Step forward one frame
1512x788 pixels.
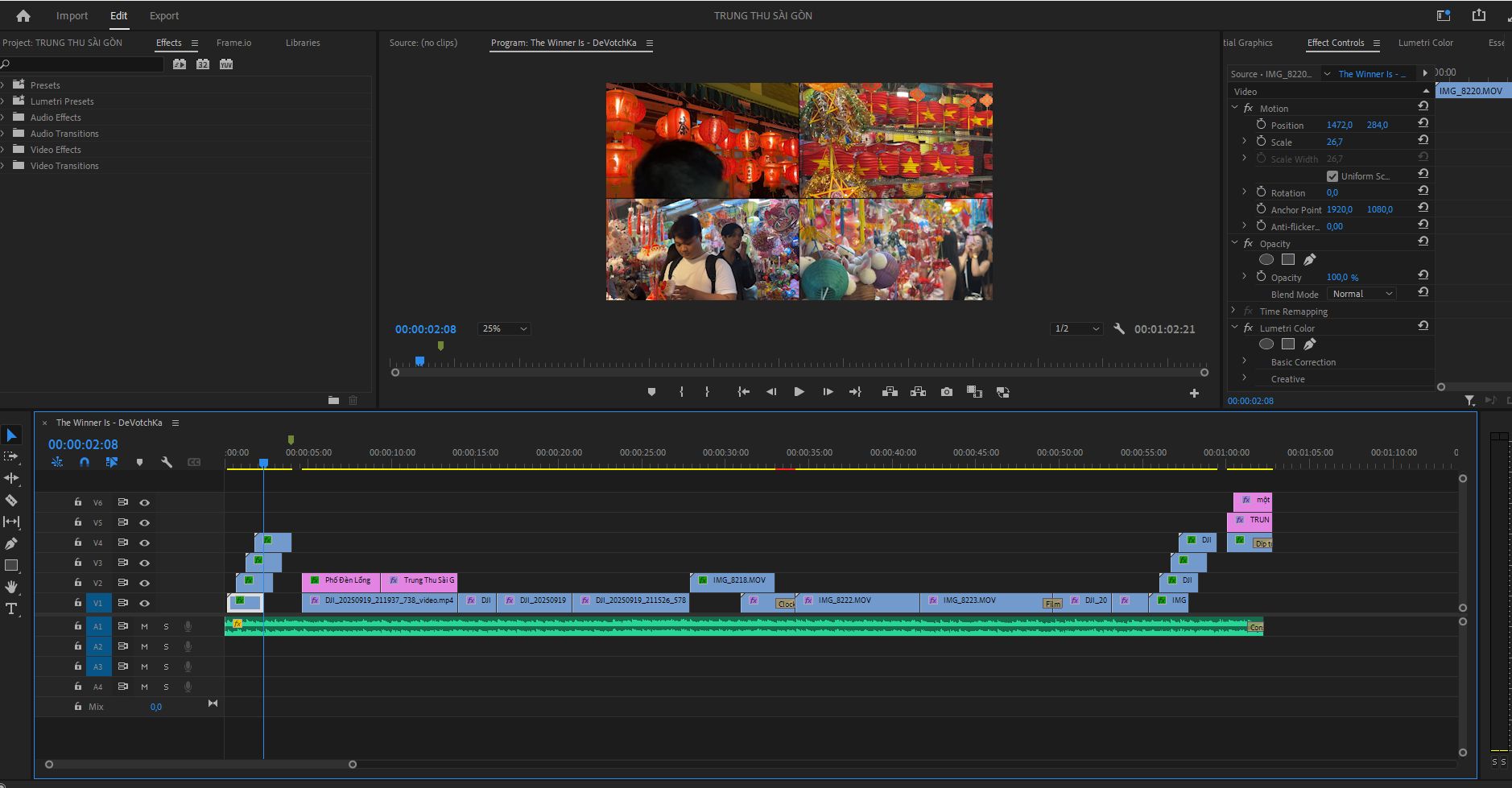pyautogui.click(x=828, y=392)
